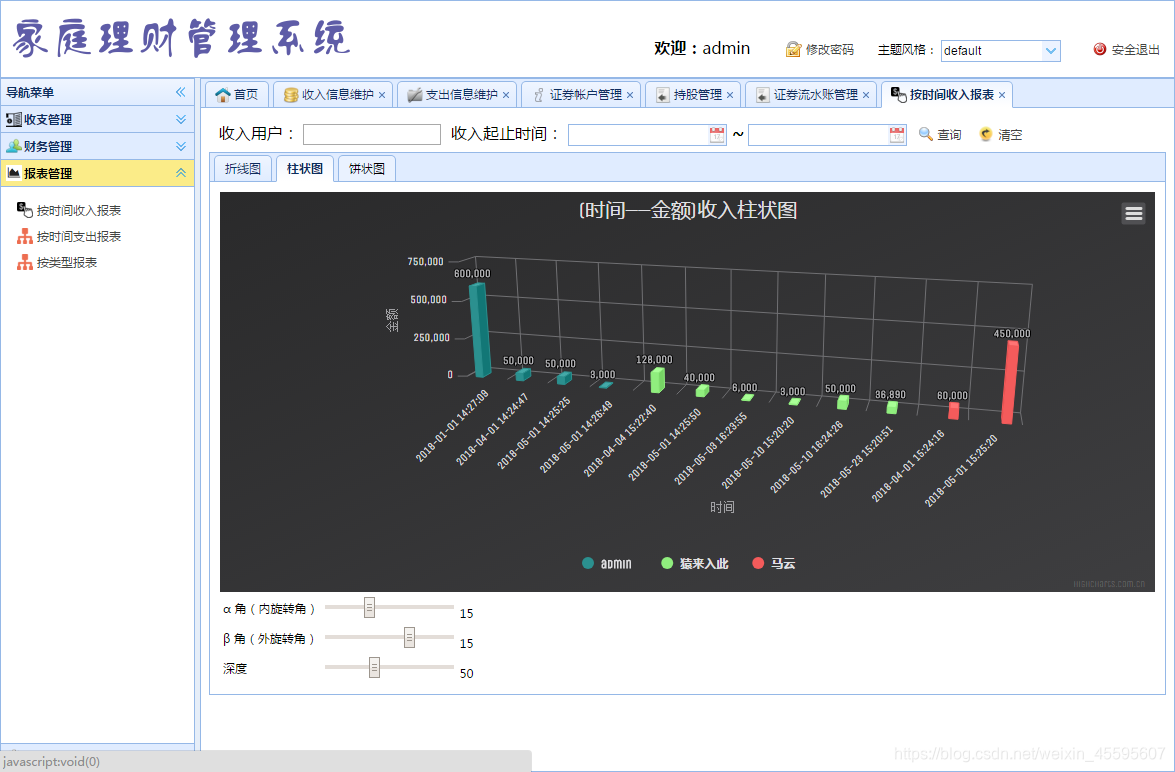Open the end date calendar picker
The height and width of the screenshot is (772, 1175).
pyautogui.click(x=897, y=135)
